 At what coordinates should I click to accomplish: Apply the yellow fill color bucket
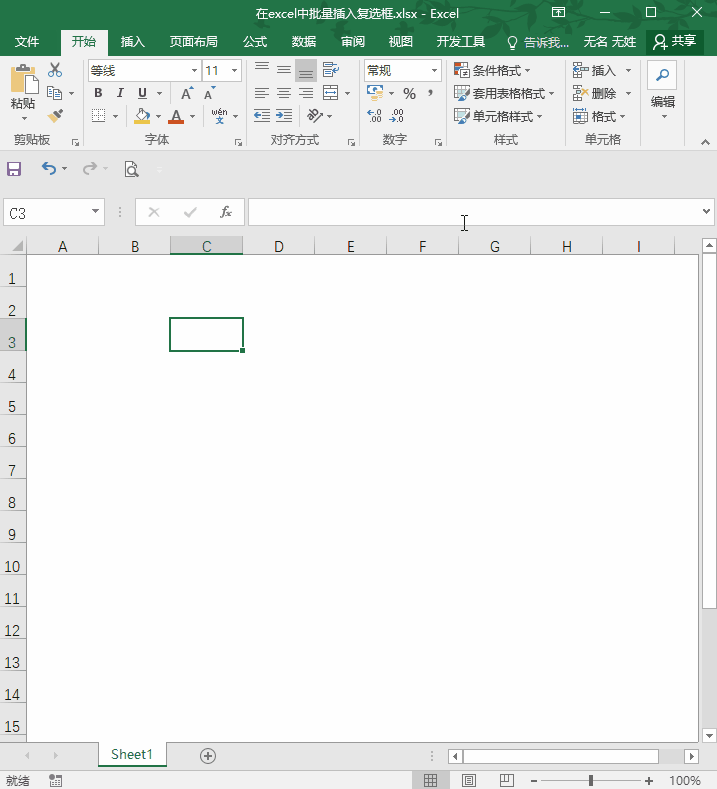[x=142, y=116]
